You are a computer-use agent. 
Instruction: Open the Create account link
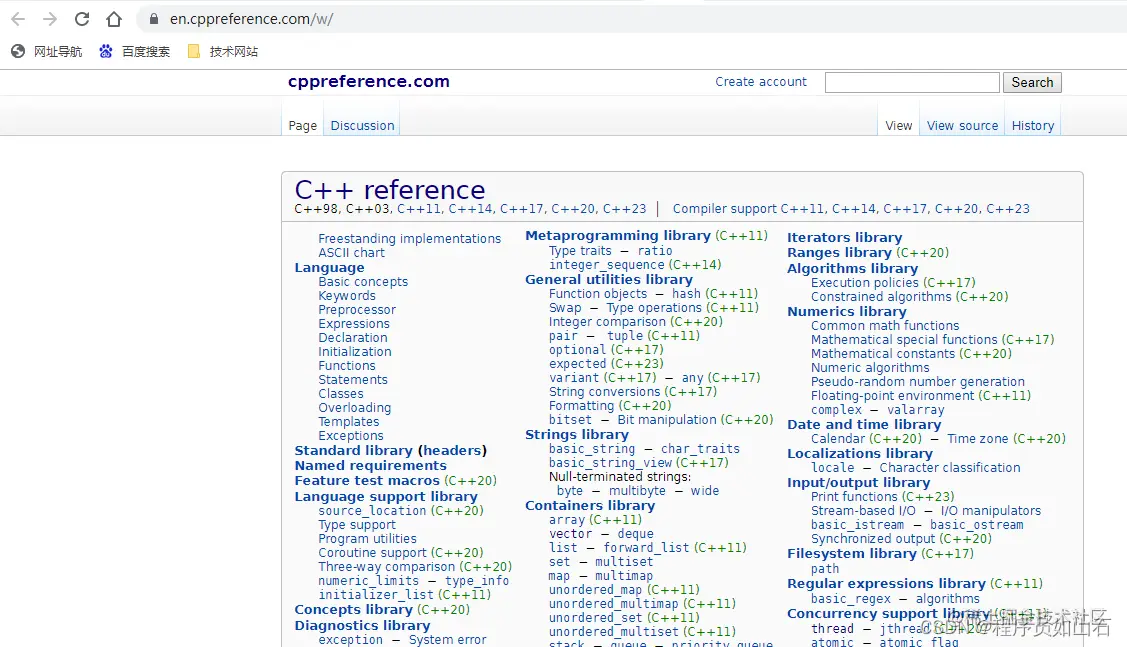760,82
